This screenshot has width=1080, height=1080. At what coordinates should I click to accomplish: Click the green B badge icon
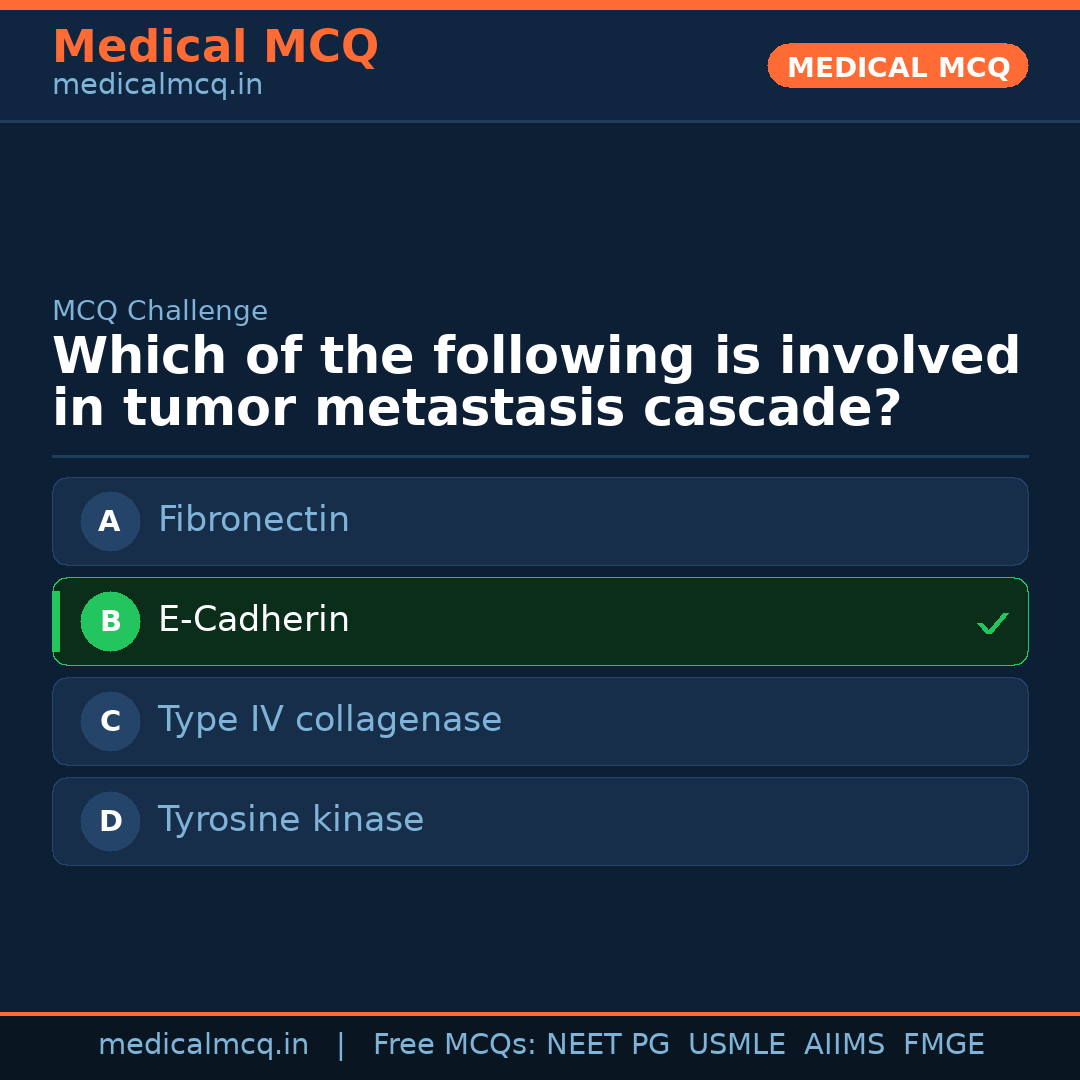point(110,621)
